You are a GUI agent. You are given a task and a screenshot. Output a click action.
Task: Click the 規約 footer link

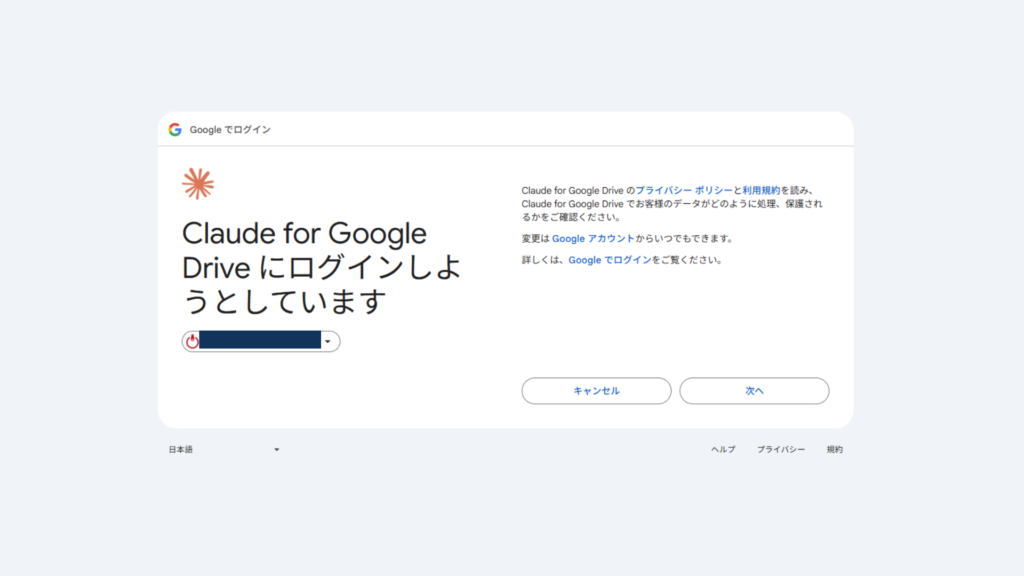click(x=835, y=449)
